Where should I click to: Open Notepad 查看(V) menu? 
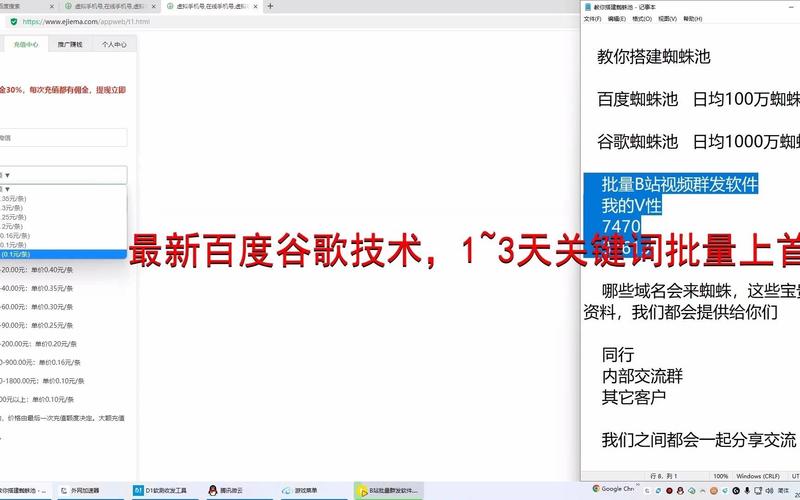667,19
